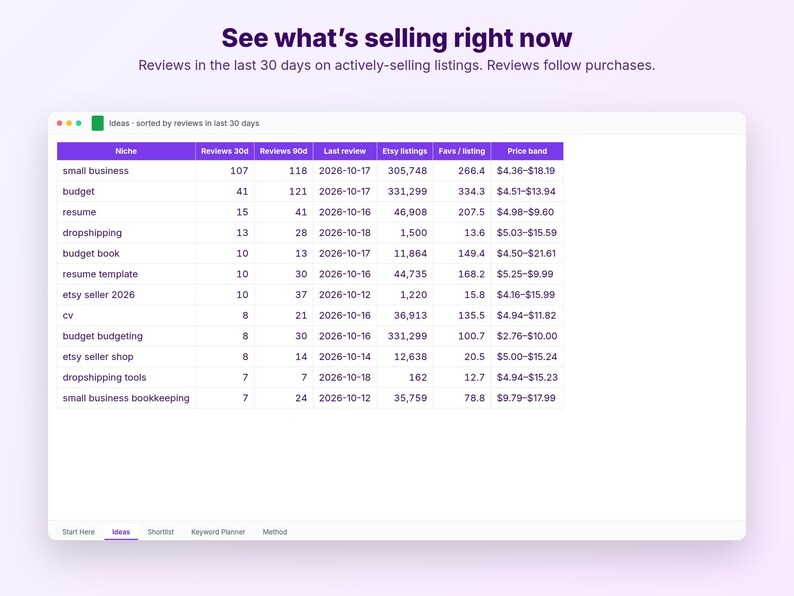Select the 'budget budgeting' niche cell

[126, 336]
